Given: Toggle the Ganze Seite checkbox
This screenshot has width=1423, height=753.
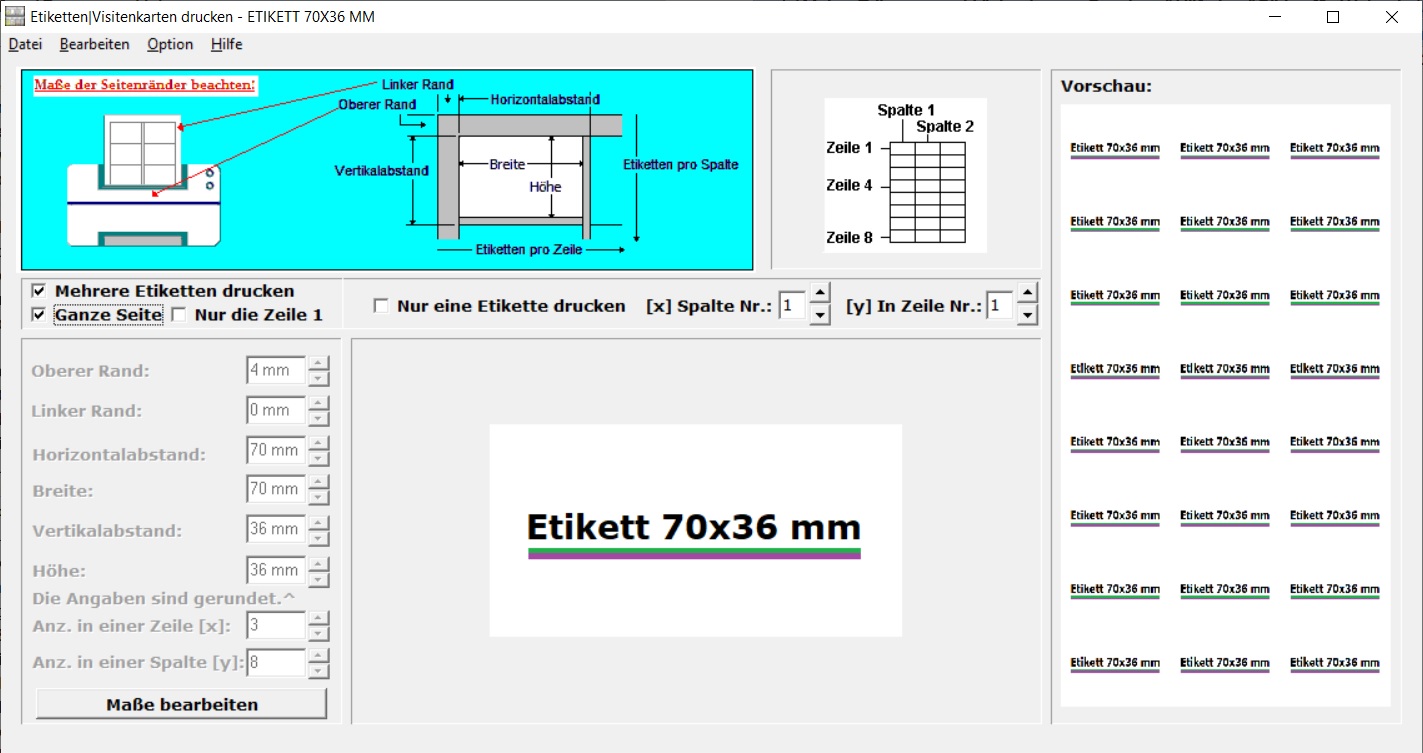Looking at the screenshot, I should pos(39,315).
